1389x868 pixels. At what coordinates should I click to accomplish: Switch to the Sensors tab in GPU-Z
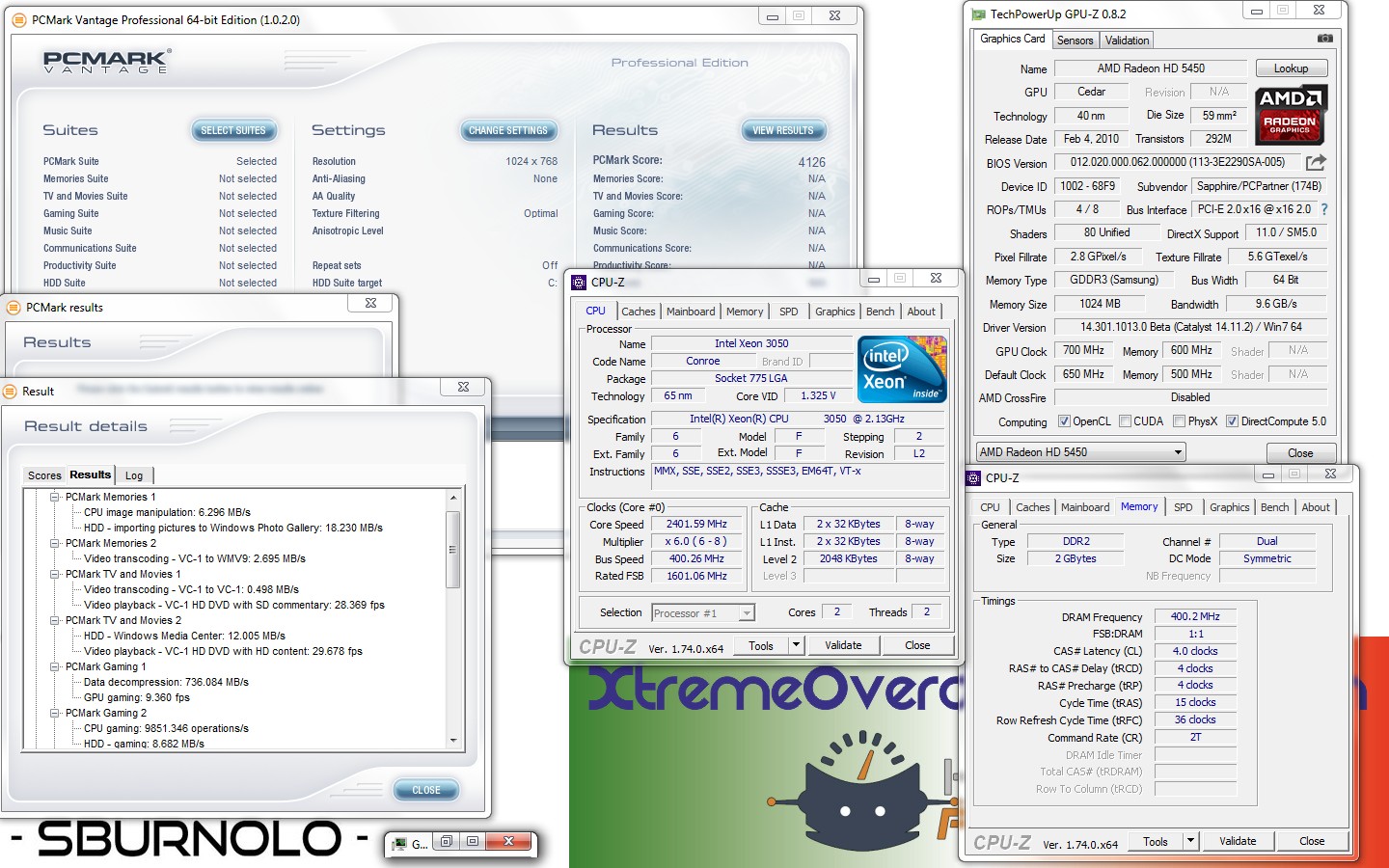tap(1075, 41)
